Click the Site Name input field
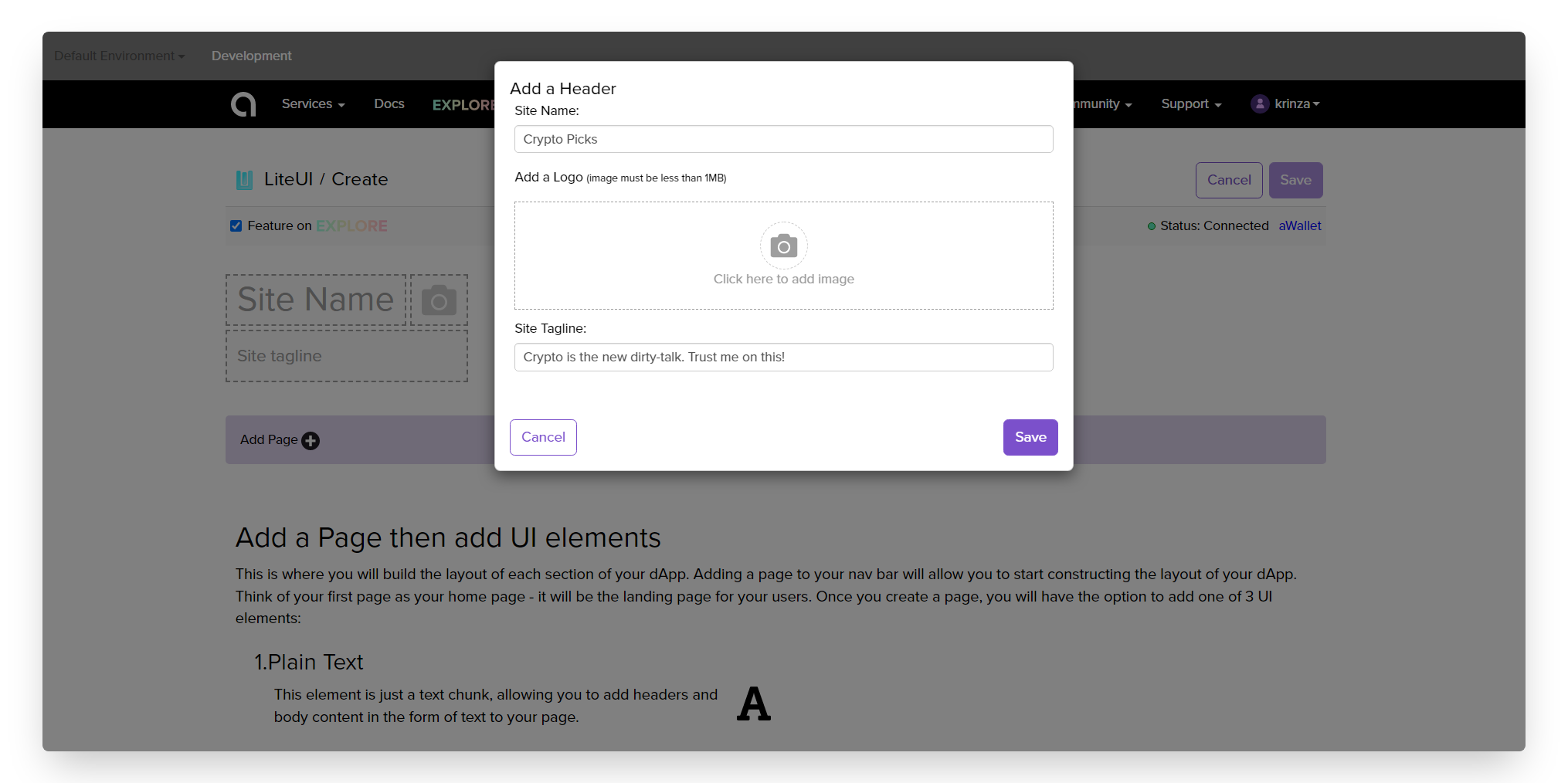 tap(783, 139)
